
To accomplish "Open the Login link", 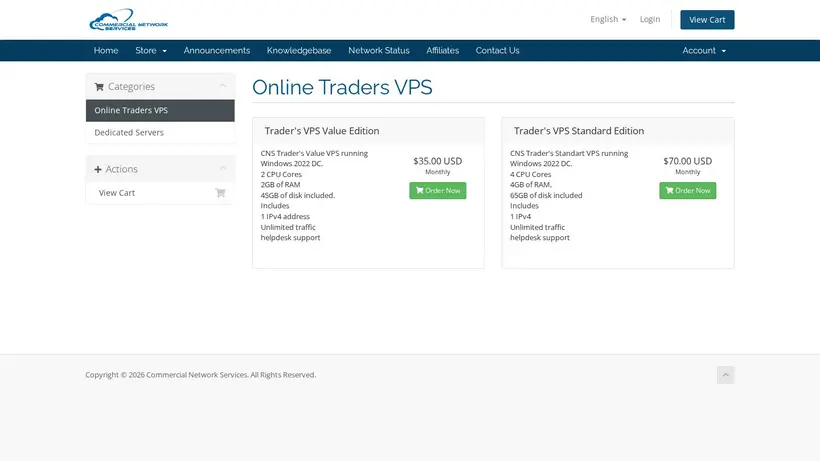I will [x=650, y=19].
